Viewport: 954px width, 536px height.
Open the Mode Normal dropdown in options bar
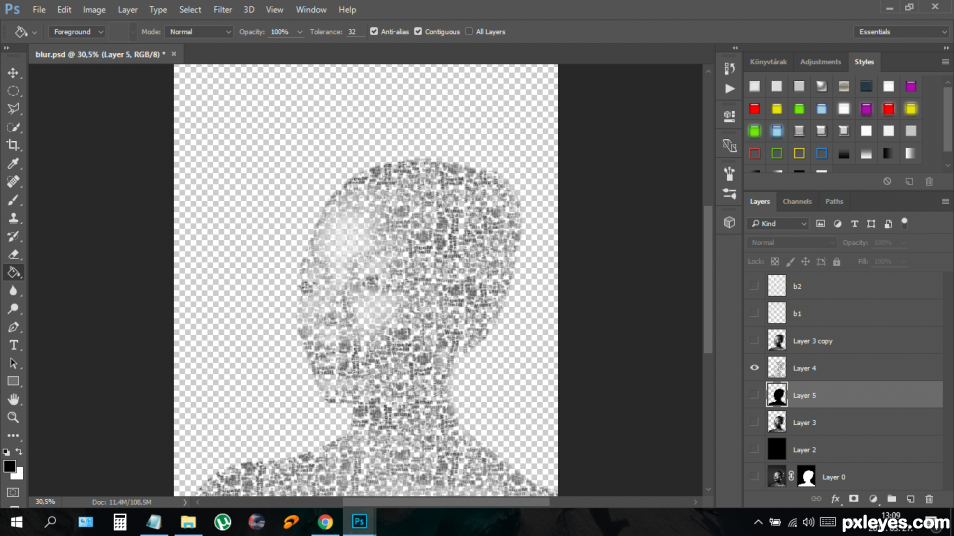tap(198, 32)
